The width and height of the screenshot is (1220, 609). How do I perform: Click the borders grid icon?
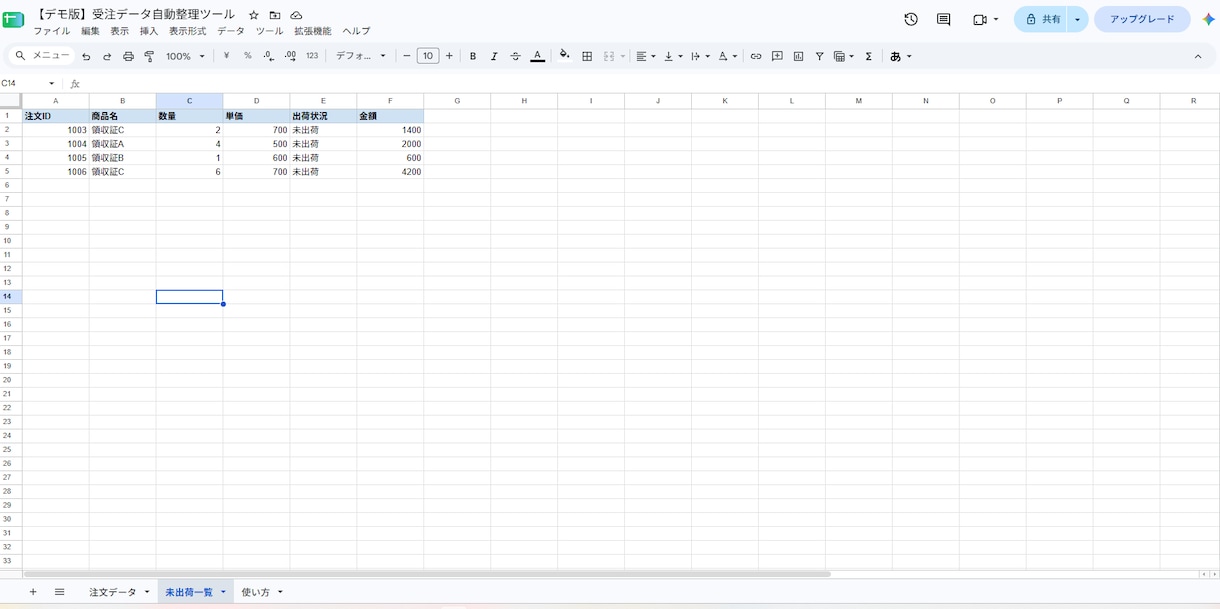587,57
